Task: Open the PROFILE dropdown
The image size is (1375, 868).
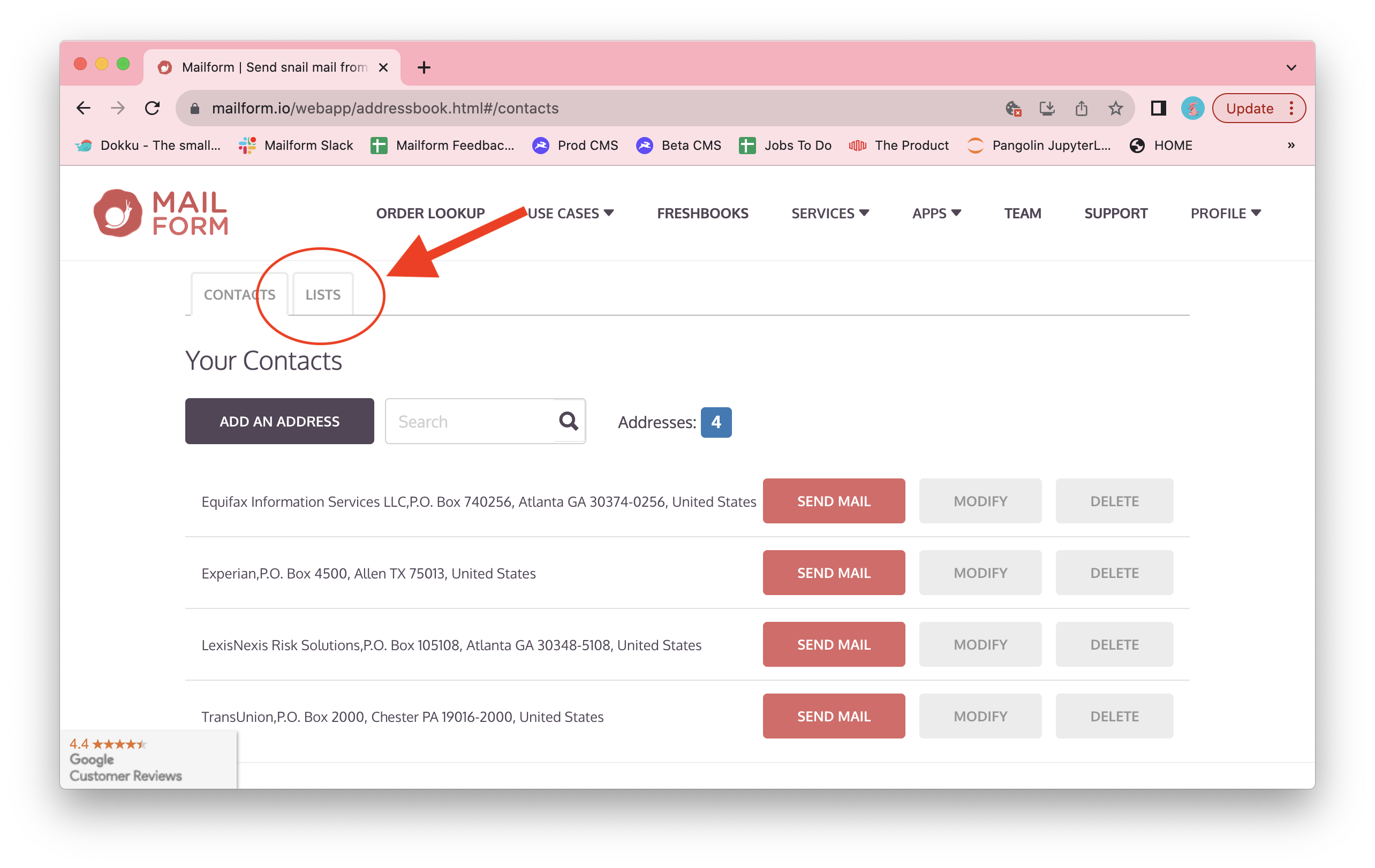Action: pos(1226,213)
